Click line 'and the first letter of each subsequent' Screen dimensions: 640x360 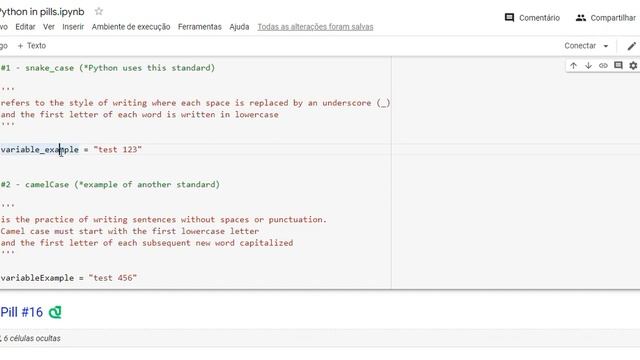[147, 243]
